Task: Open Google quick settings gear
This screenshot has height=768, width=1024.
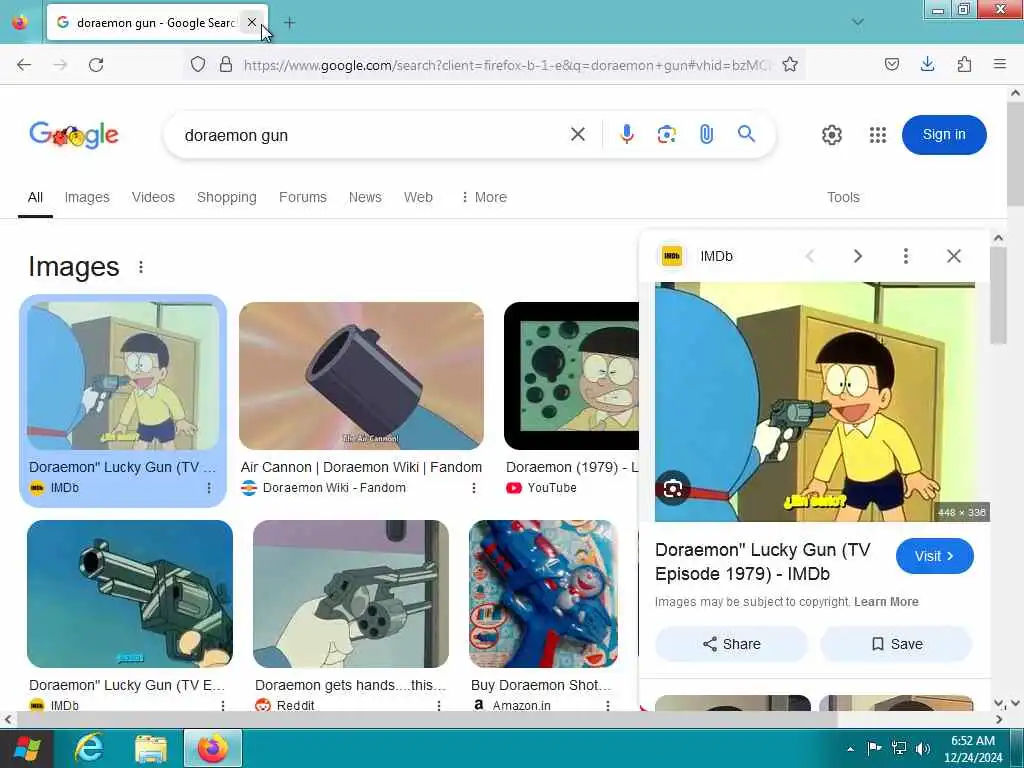Action: tap(831, 135)
